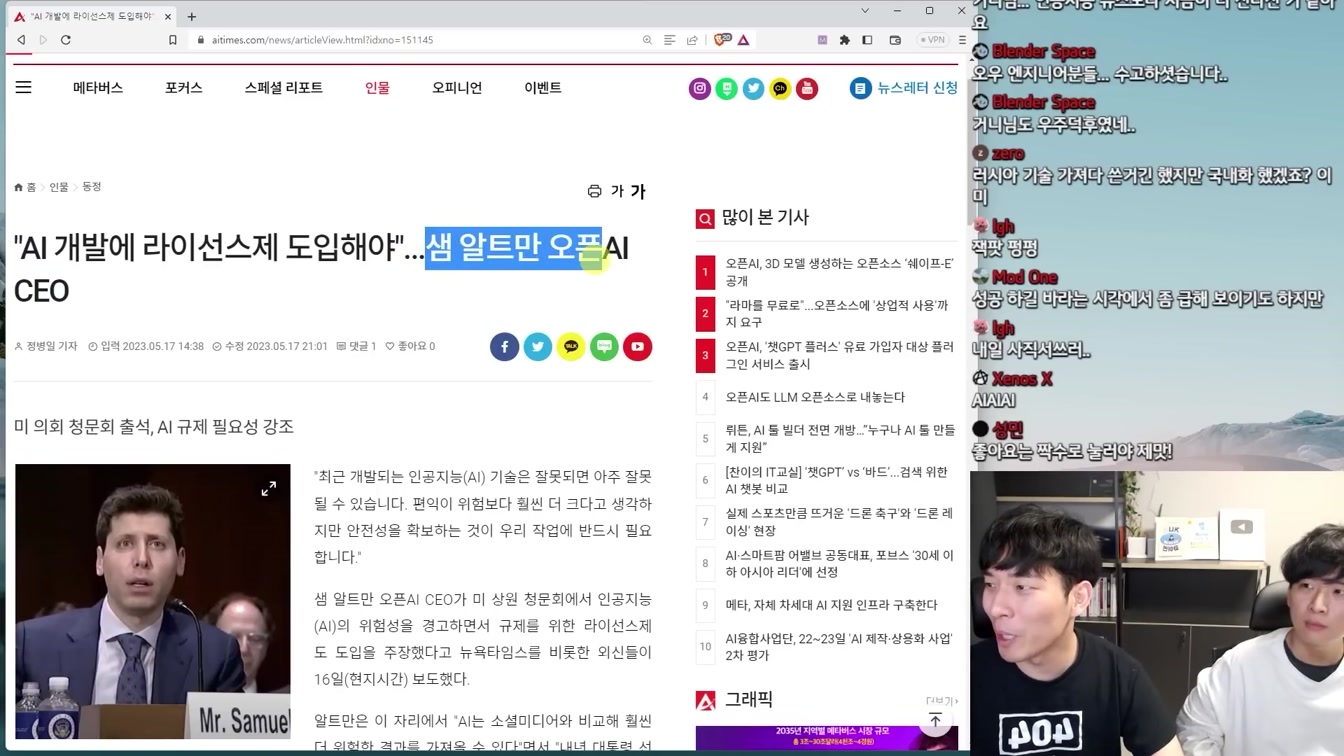Open the extensions puzzle icon
The image size is (1344, 756).
(x=844, y=40)
